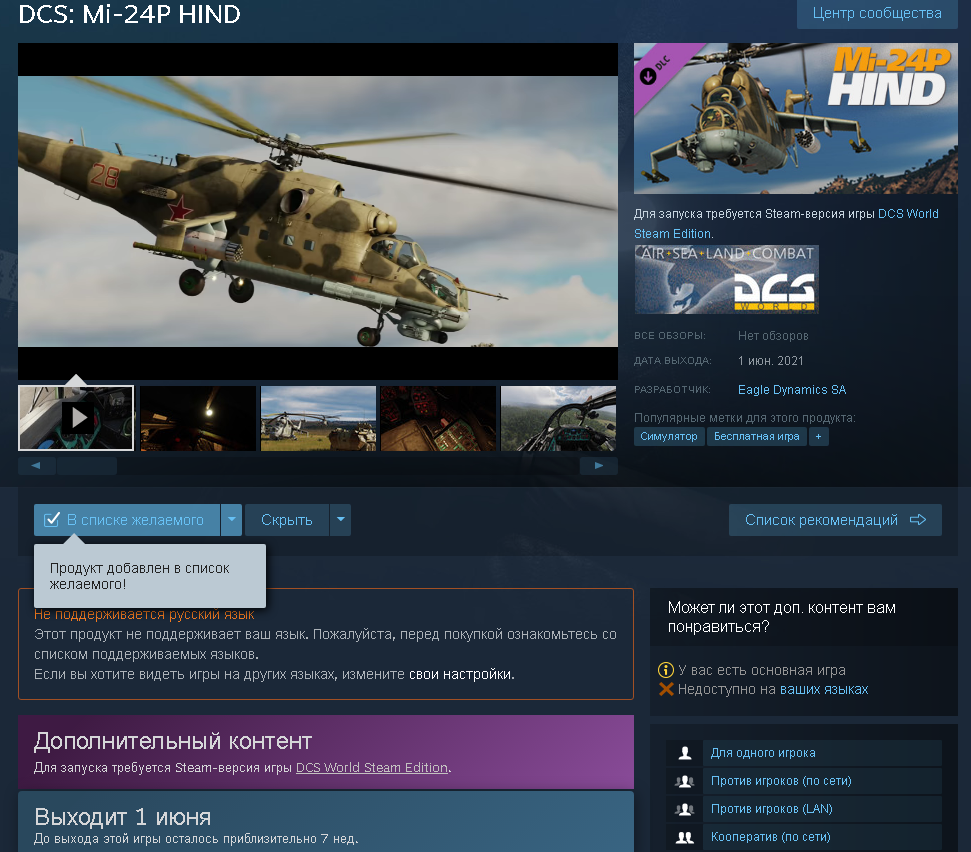Add a new tag with the plus button

click(x=818, y=437)
